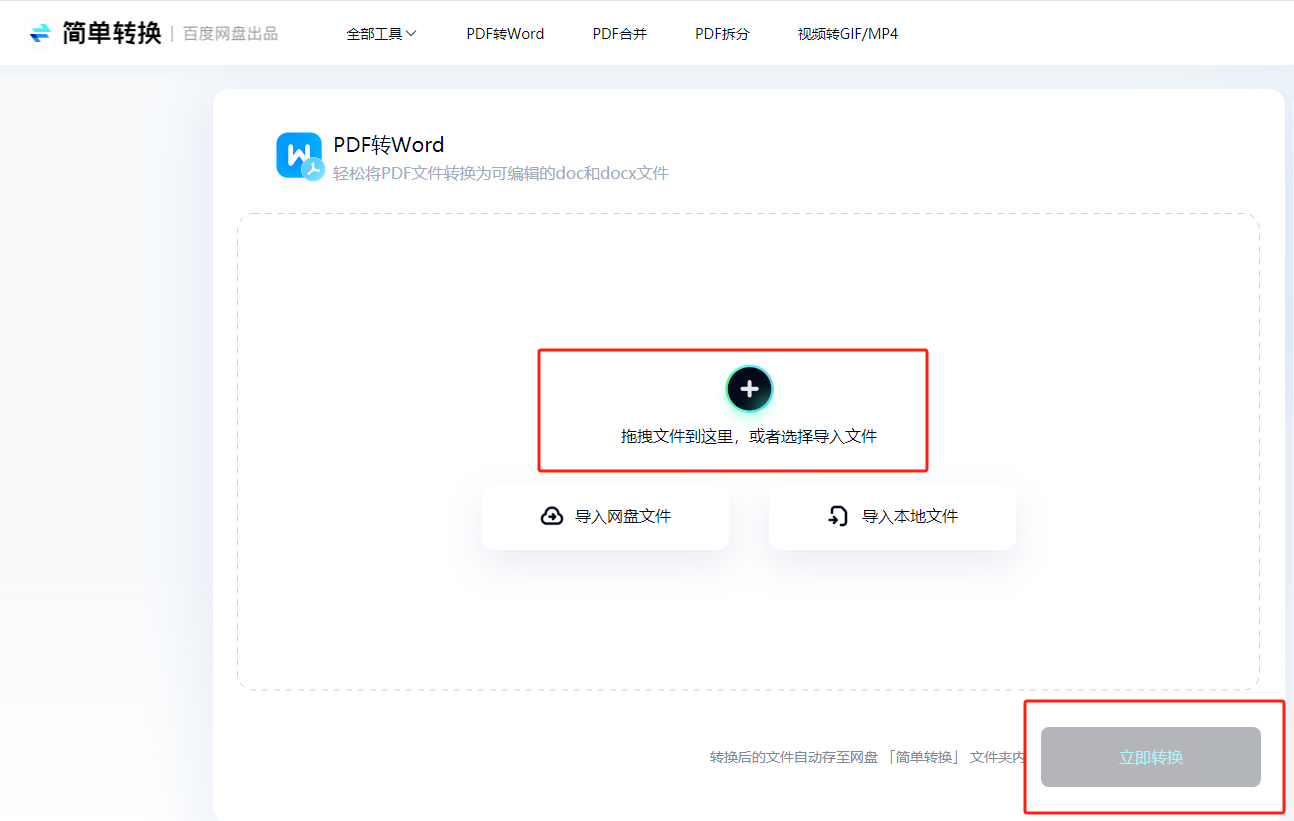Click the PDF转Word page heading
The image size is (1294, 821).
(x=389, y=145)
